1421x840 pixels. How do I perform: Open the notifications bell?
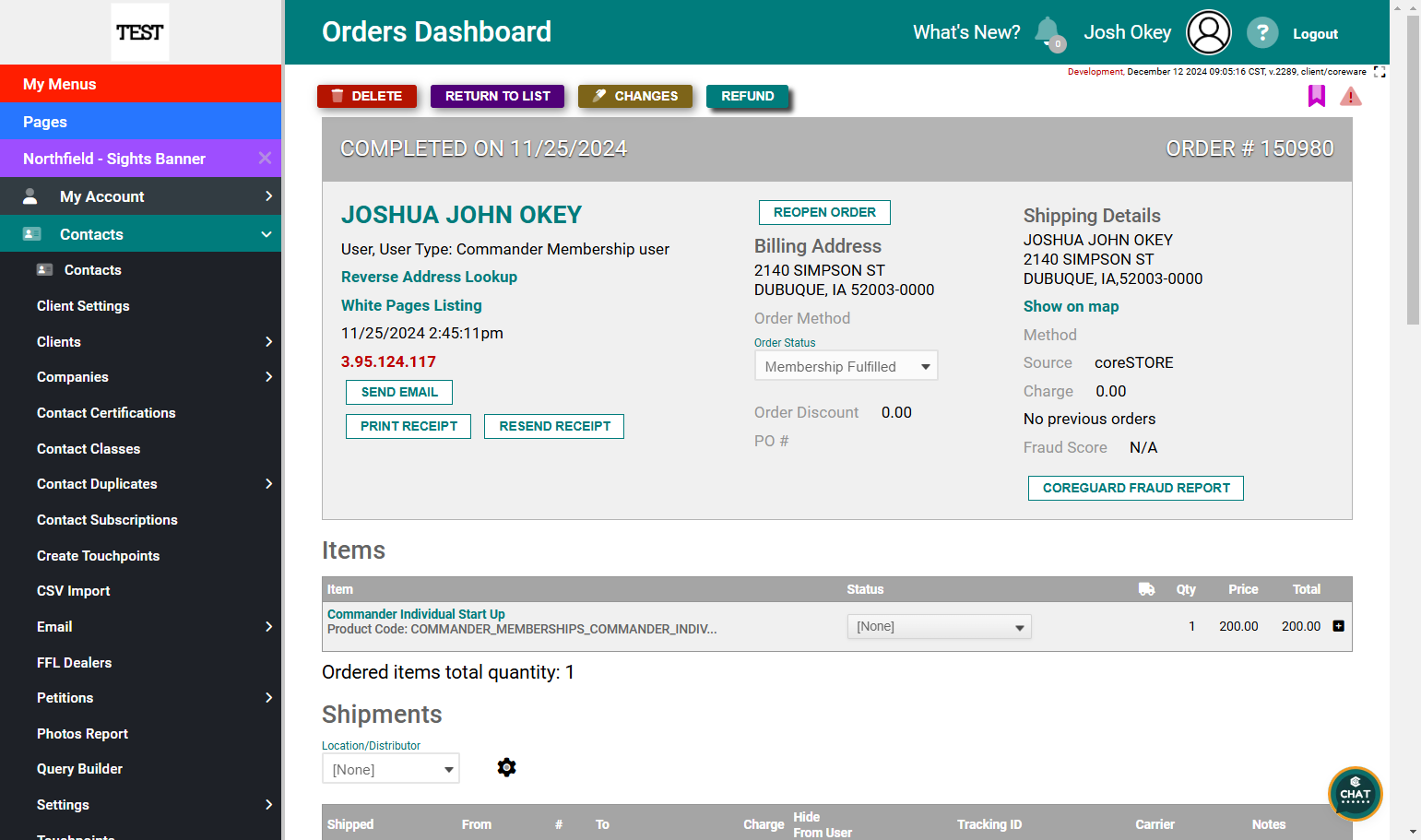click(x=1048, y=32)
